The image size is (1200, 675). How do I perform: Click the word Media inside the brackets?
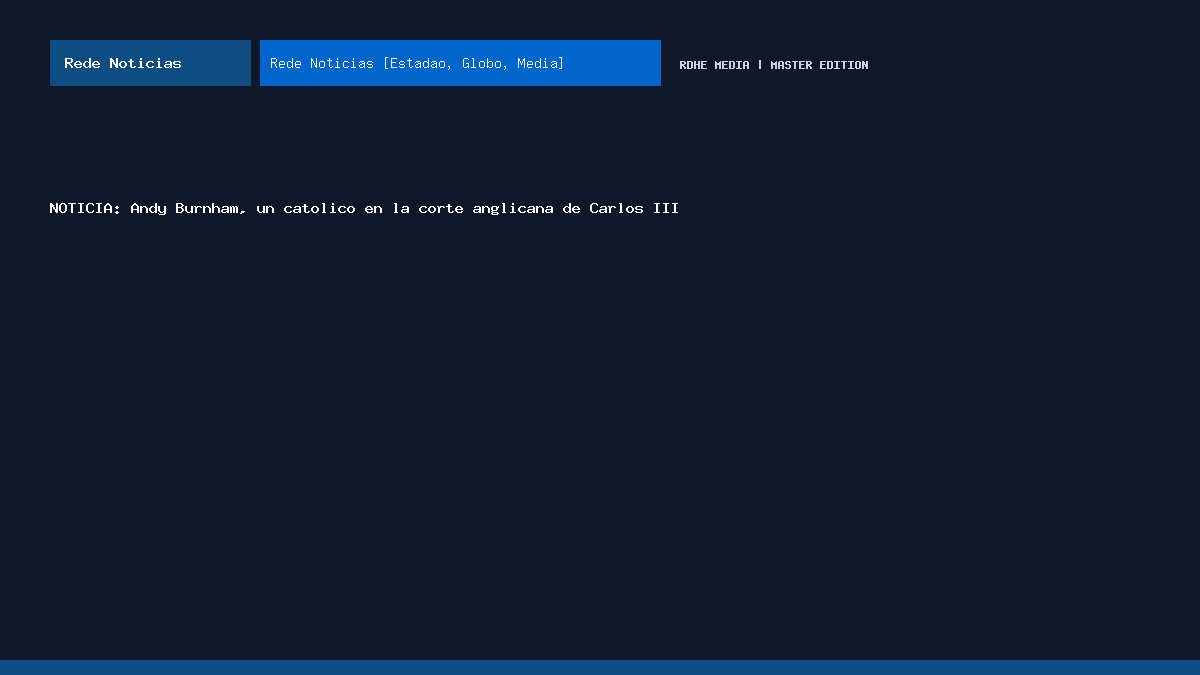point(537,63)
